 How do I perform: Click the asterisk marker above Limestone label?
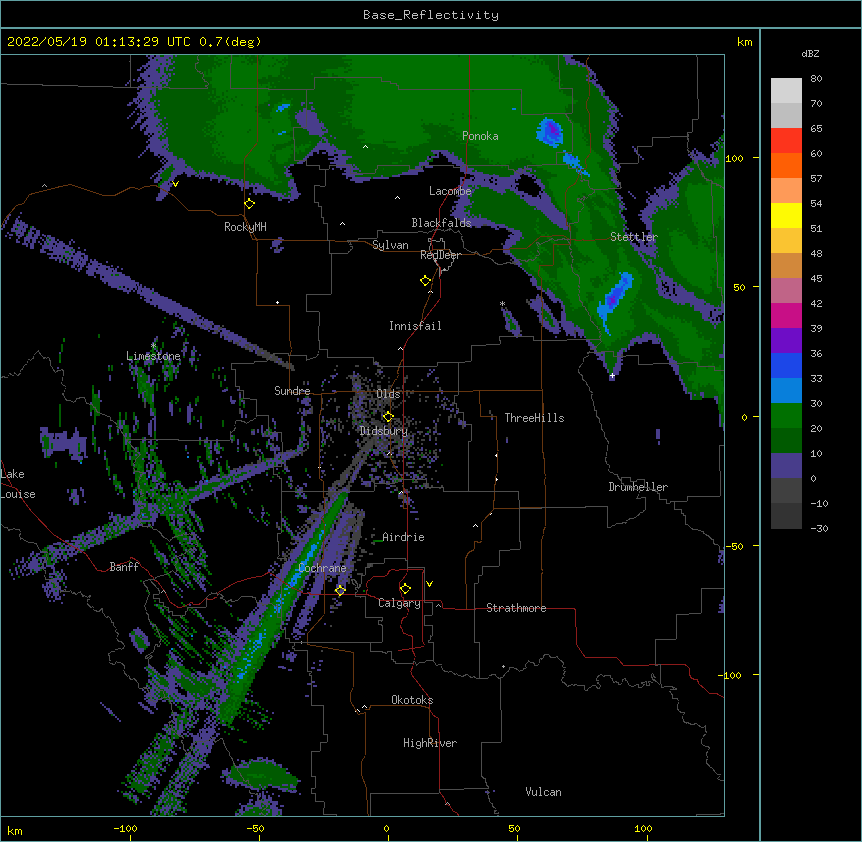(x=153, y=346)
